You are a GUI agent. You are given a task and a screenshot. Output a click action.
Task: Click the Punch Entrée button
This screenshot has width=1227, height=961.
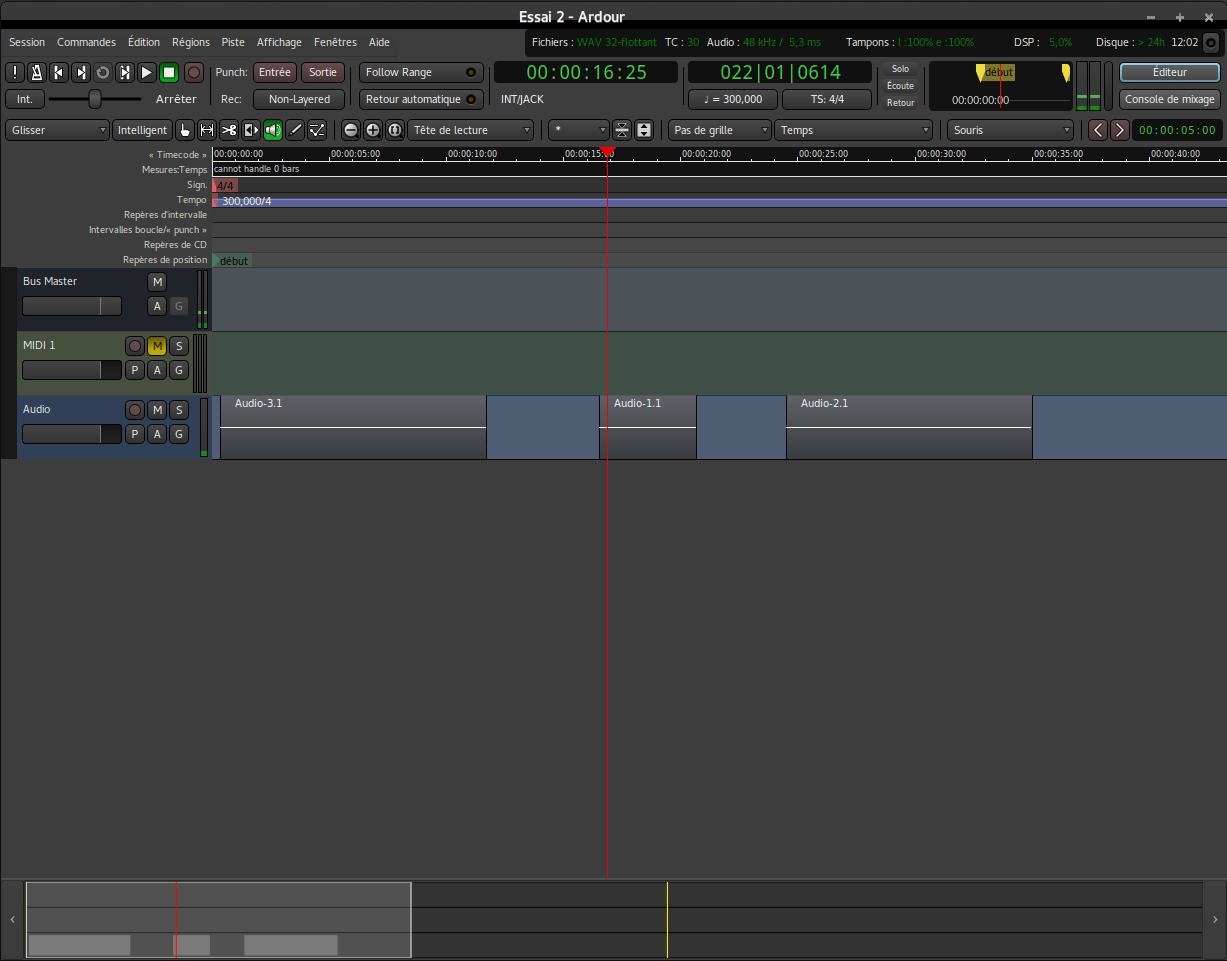click(274, 72)
